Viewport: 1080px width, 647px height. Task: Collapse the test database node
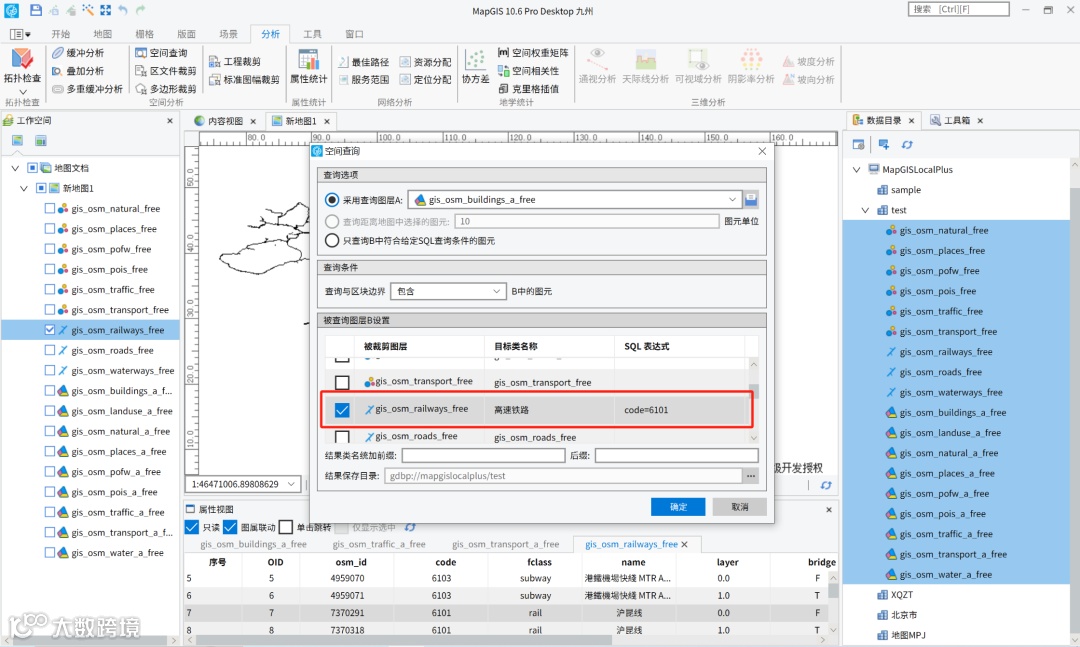tap(866, 210)
